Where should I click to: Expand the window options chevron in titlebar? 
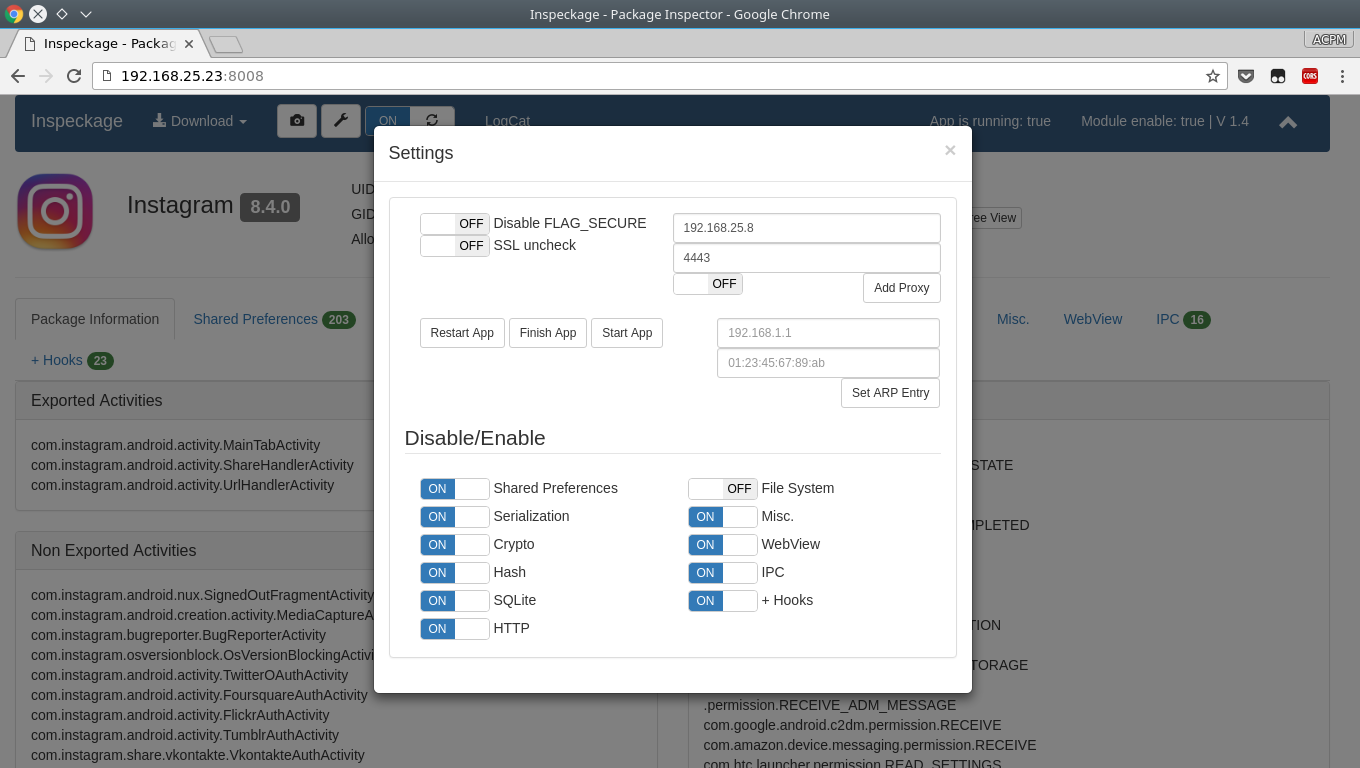click(x=87, y=14)
